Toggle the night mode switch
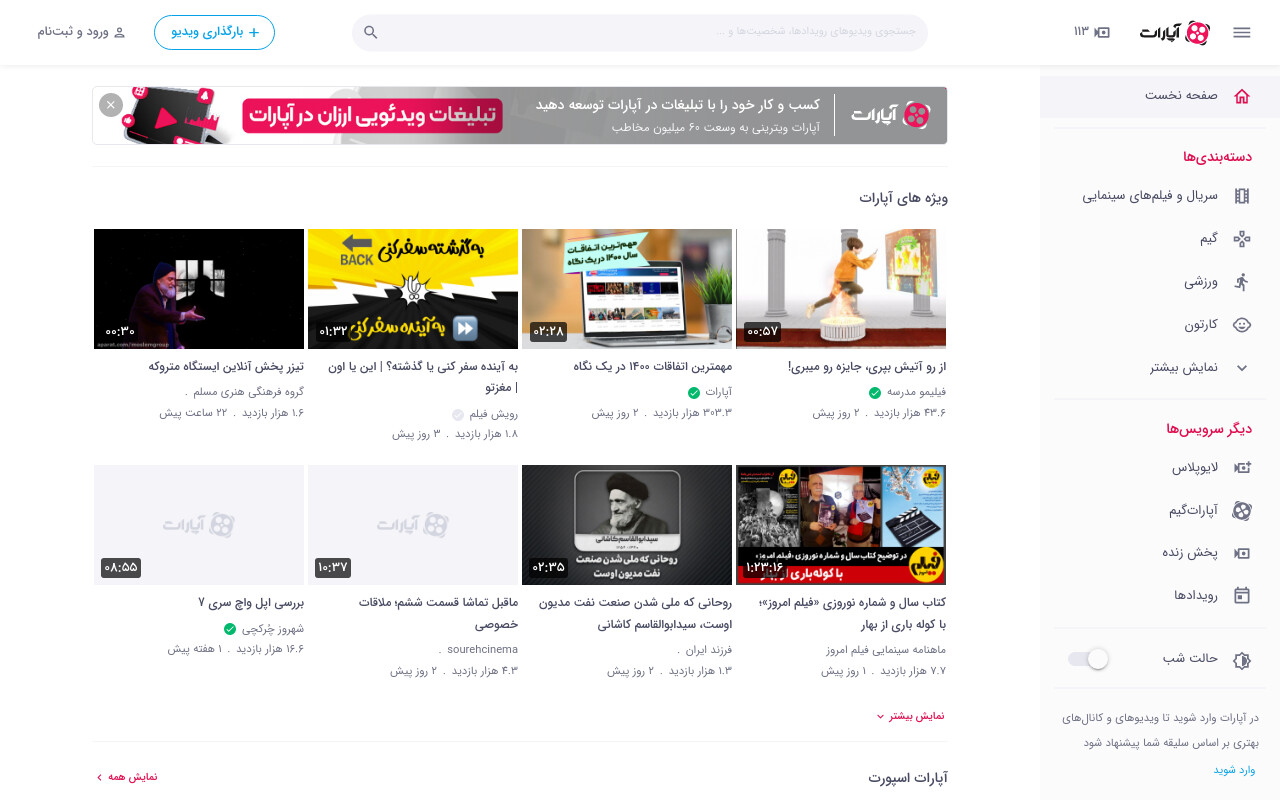Image resolution: width=1280 pixels, height=800 pixels. 1088,659
